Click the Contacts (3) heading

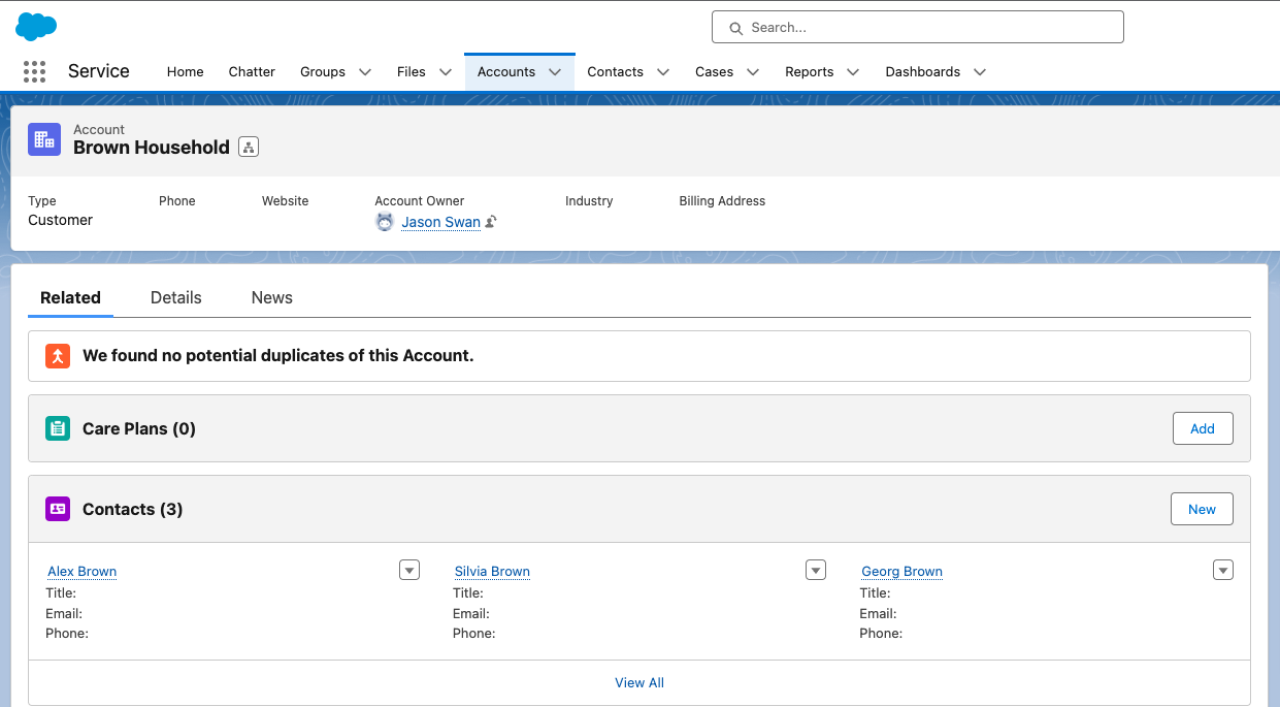tap(132, 509)
